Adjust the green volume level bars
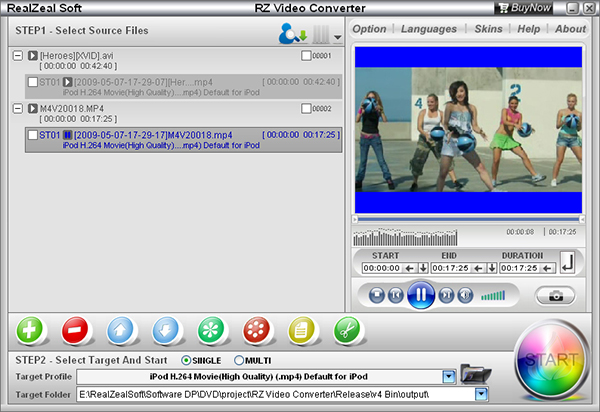The image size is (600, 412). (x=493, y=295)
